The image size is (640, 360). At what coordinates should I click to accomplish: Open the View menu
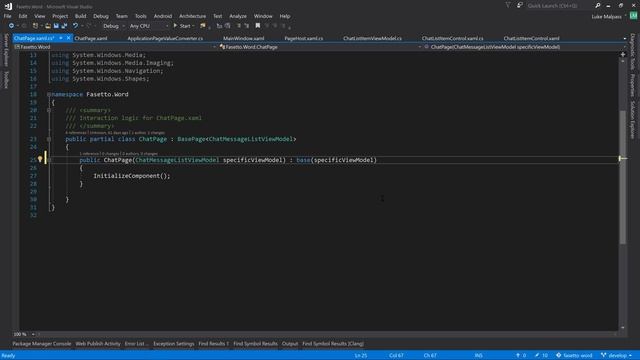coord(40,16)
